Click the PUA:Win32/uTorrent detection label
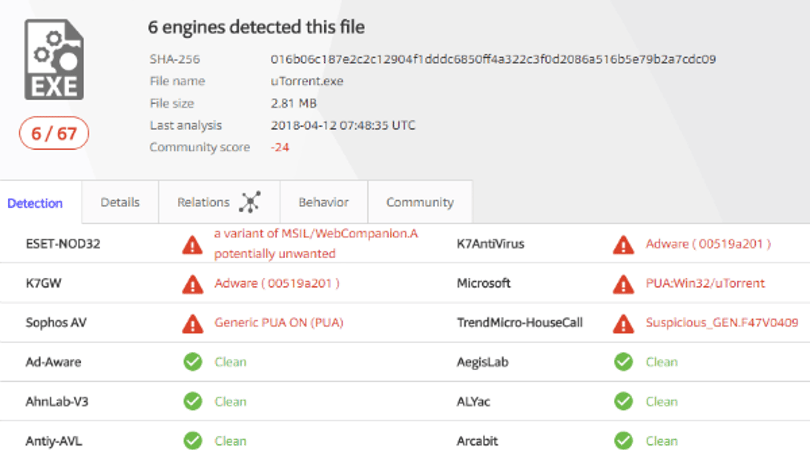 point(705,283)
